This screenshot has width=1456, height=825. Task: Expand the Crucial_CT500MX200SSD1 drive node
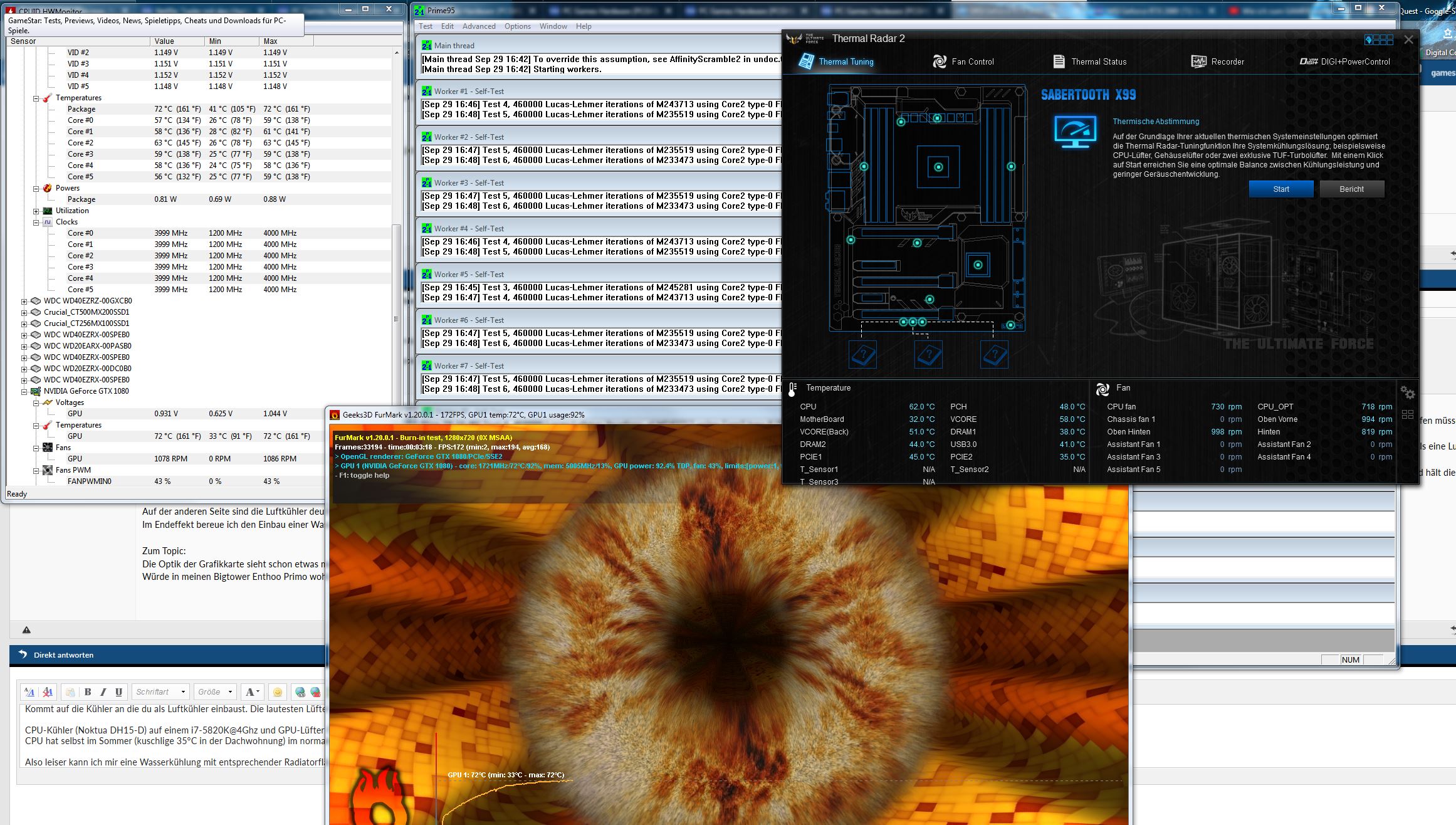tap(24, 313)
